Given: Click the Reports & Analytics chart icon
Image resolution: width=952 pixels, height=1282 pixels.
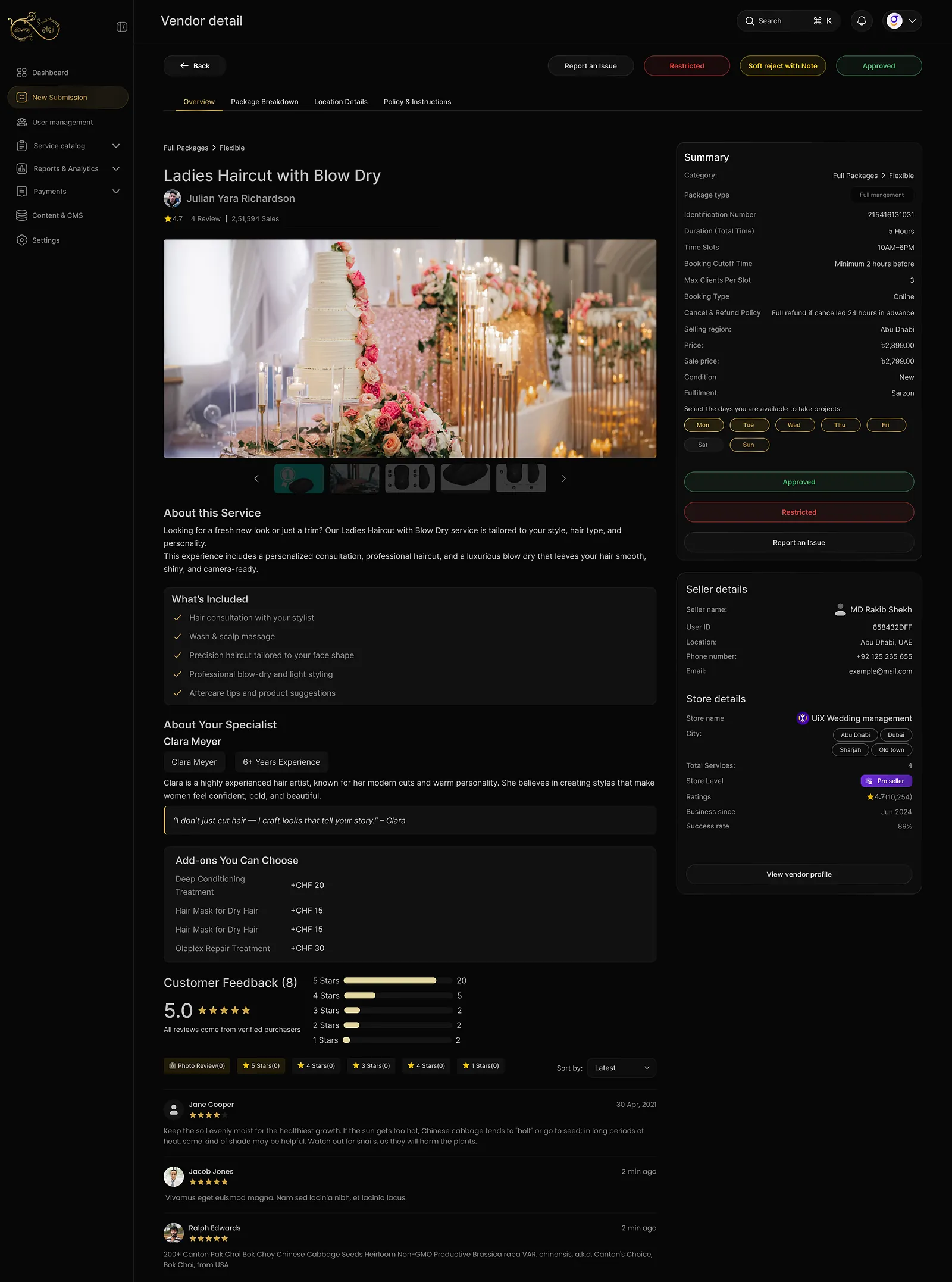Looking at the screenshot, I should (x=22, y=168).
